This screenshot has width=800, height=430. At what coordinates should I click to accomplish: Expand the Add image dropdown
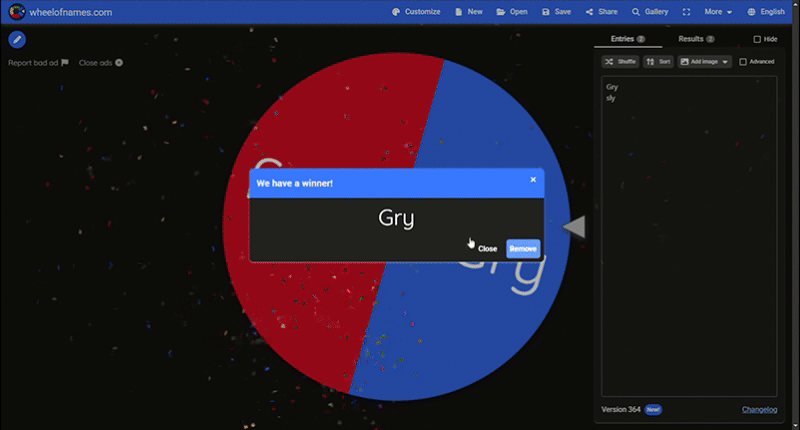(x=704, y=62)
